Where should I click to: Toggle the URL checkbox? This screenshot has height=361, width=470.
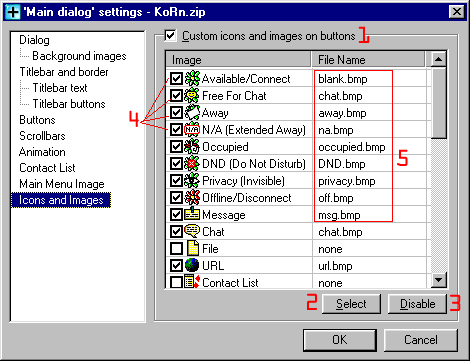point(176,266)
